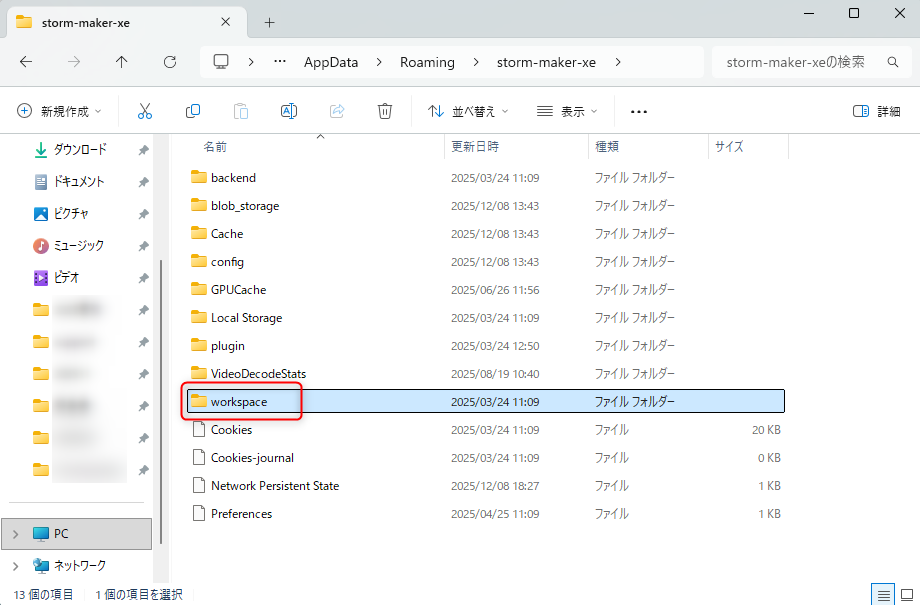
Task: Toggle the 詳細 details pane
Action: tap(876, 111)
